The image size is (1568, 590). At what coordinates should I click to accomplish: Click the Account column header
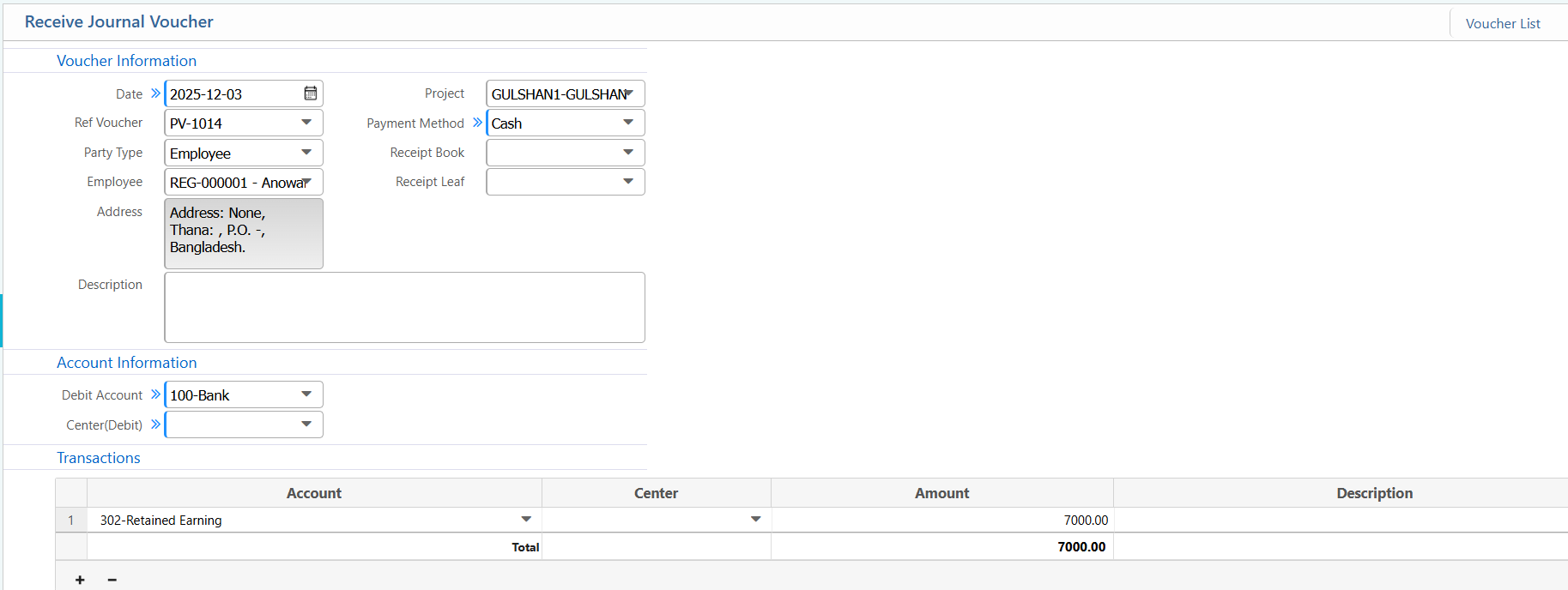314,493
